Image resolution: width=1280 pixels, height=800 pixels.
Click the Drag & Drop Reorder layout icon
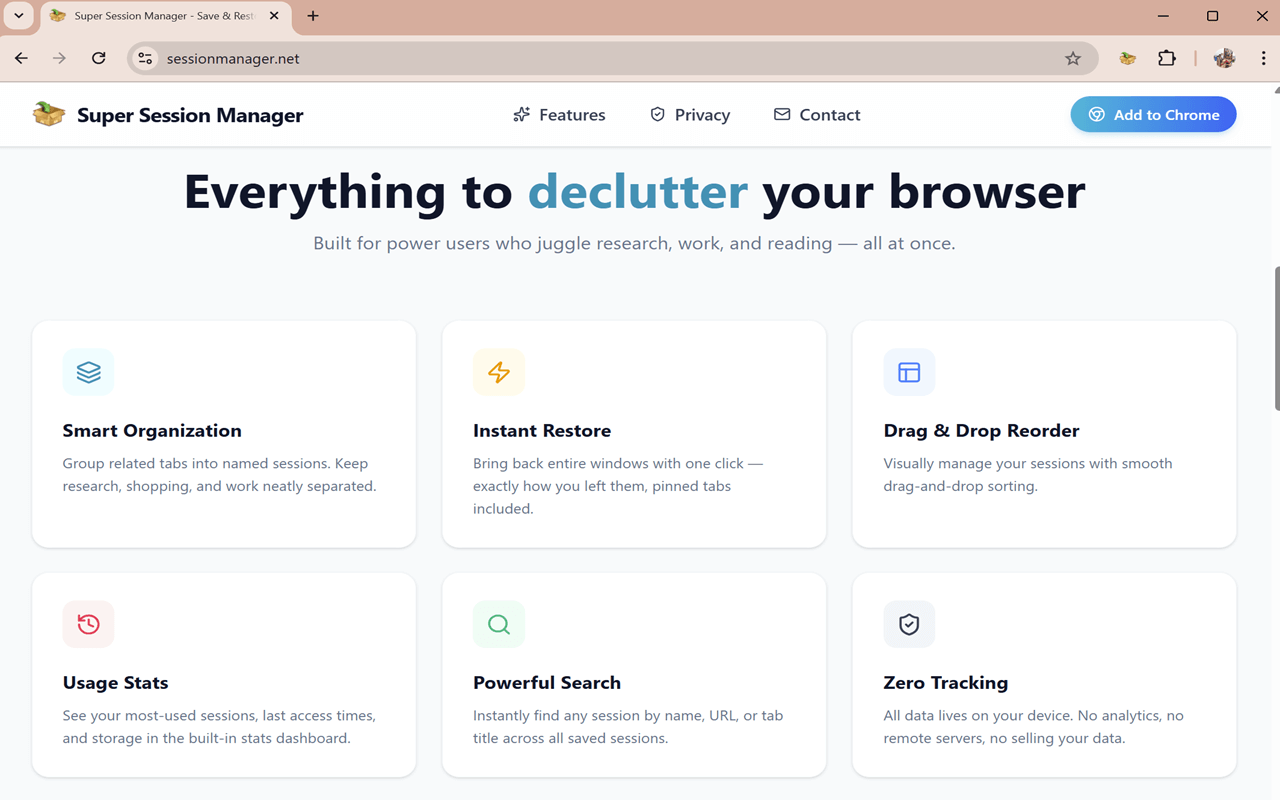(909, 372)
